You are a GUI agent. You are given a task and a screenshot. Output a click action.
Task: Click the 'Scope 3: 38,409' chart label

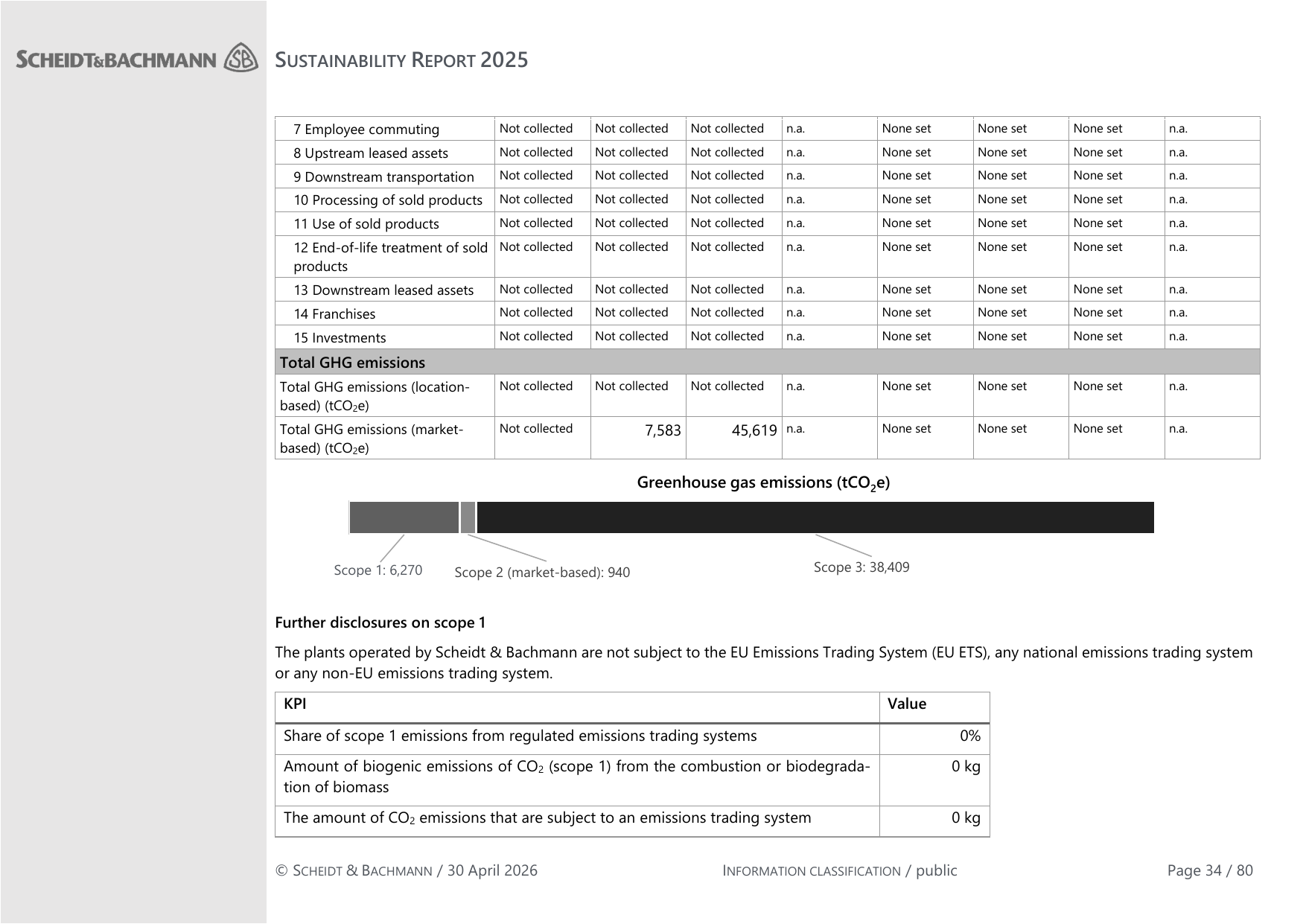(x=861, y=567)
